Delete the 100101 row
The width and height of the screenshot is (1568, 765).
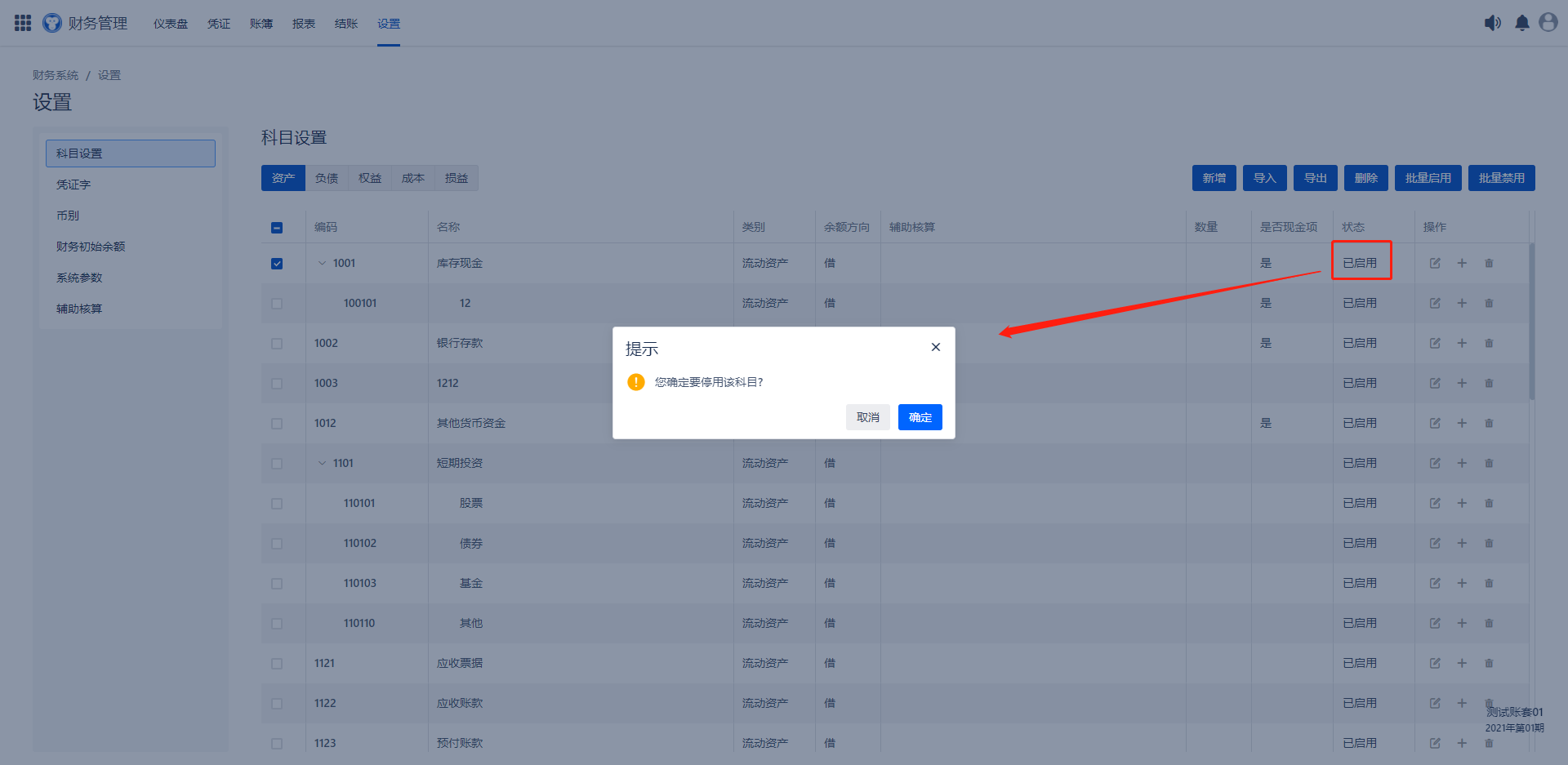(x=1489, y=303)
